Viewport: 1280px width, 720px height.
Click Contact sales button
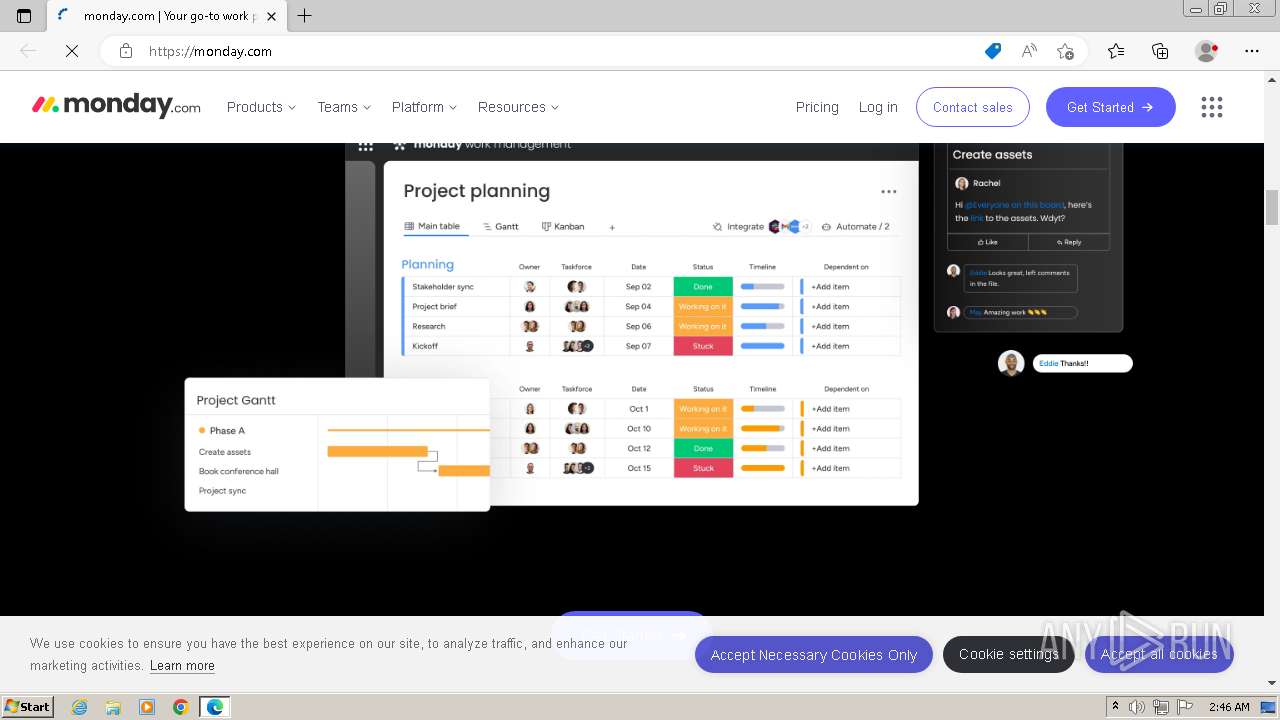[x=973, y=107]
